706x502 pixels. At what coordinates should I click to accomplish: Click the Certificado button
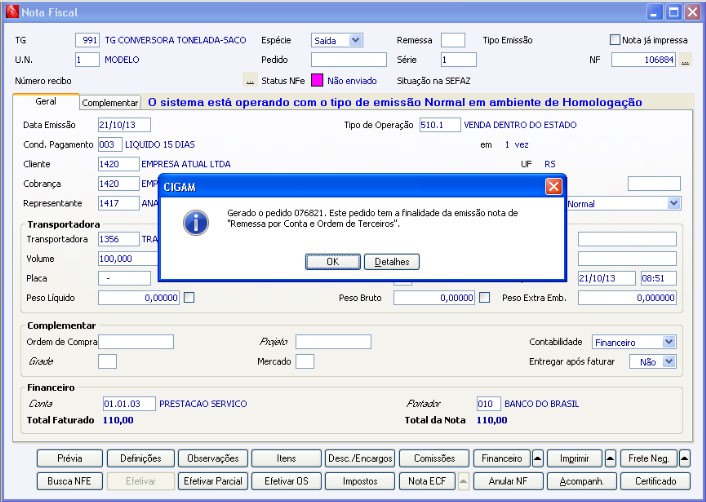[656, 481]
